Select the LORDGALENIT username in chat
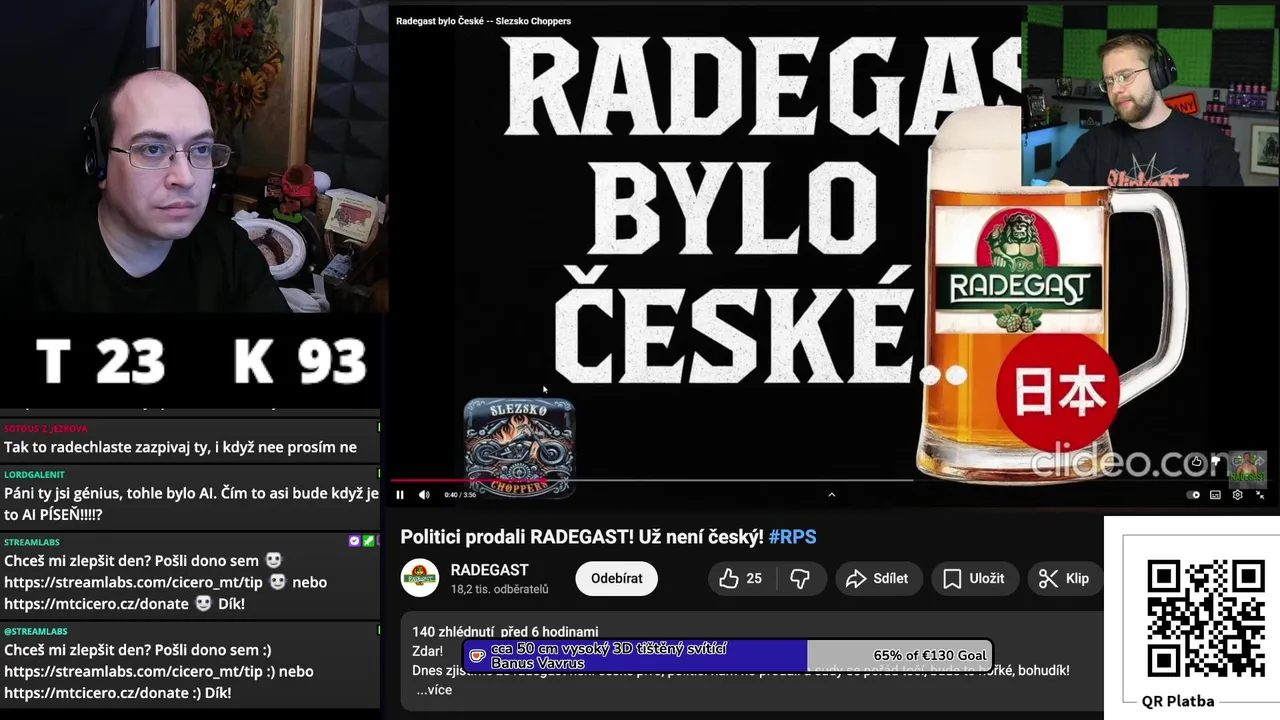Viewport: 1280px width, 720px height. [34, 474]
